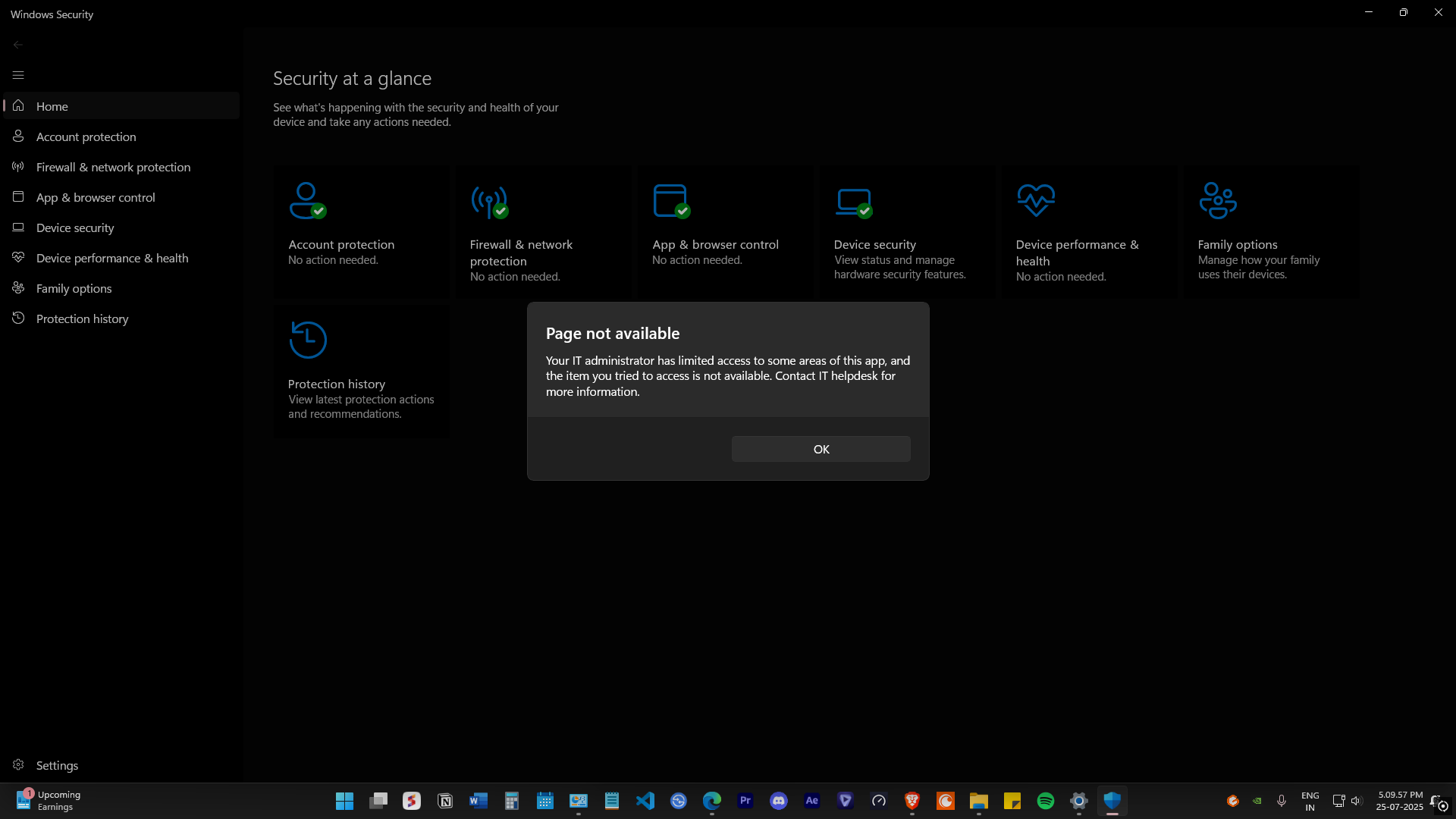Click the taskbar clock and date
This screenshot has width=1456, height=819.
point(1400,801)
